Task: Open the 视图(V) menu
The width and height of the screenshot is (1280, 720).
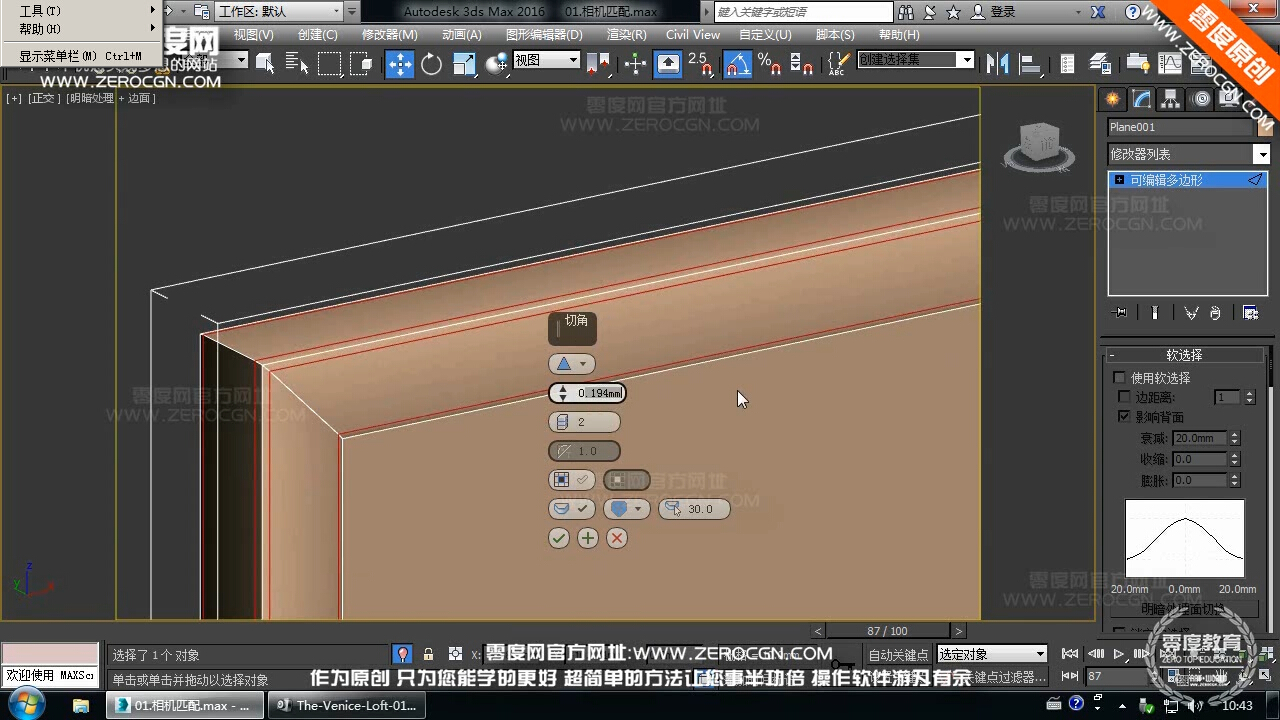Action: 254,34
